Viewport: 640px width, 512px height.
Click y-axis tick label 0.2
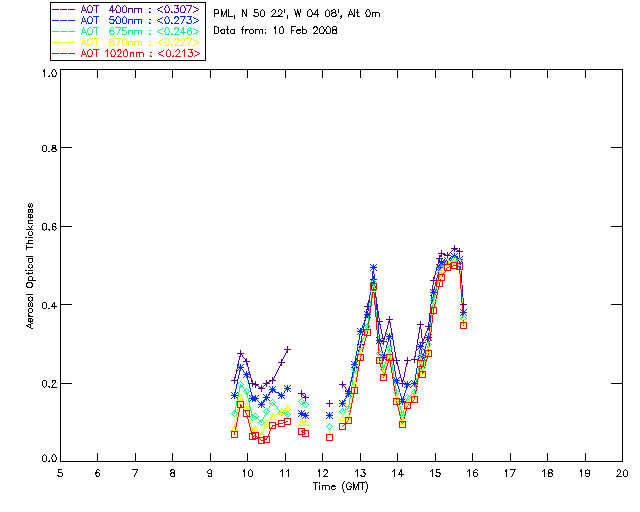click(49, 384)
